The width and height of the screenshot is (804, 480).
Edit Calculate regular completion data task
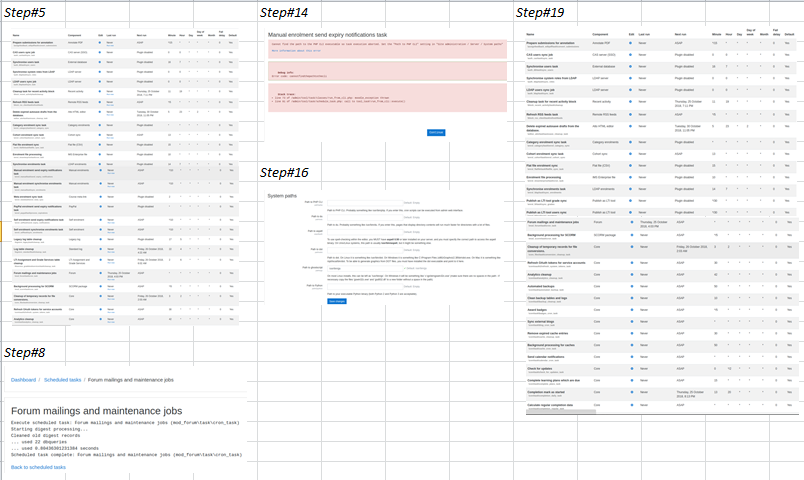(x=632, y=405)
